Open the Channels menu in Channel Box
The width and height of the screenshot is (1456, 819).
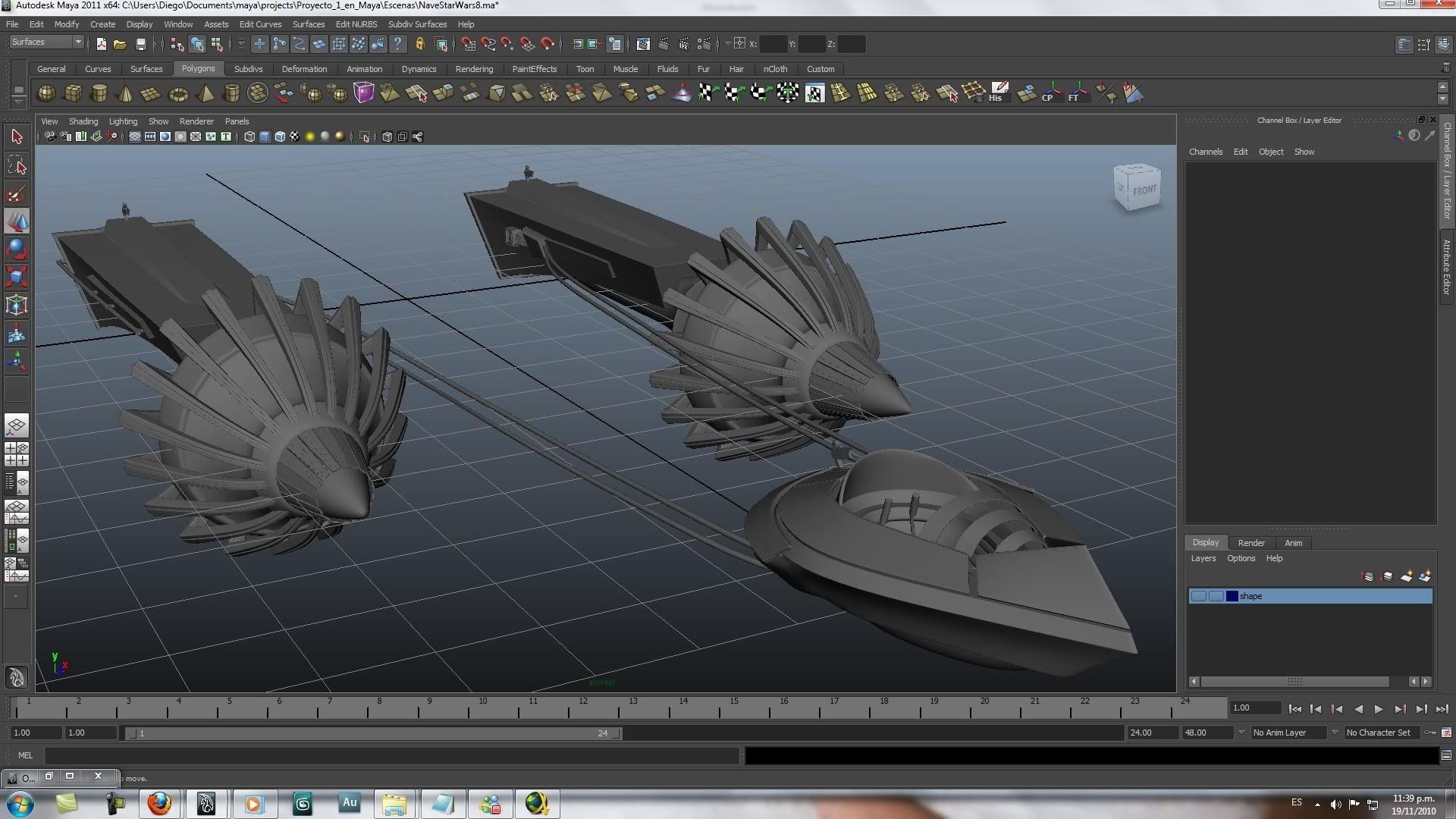pyautogui.click(x=1206, y=152)
